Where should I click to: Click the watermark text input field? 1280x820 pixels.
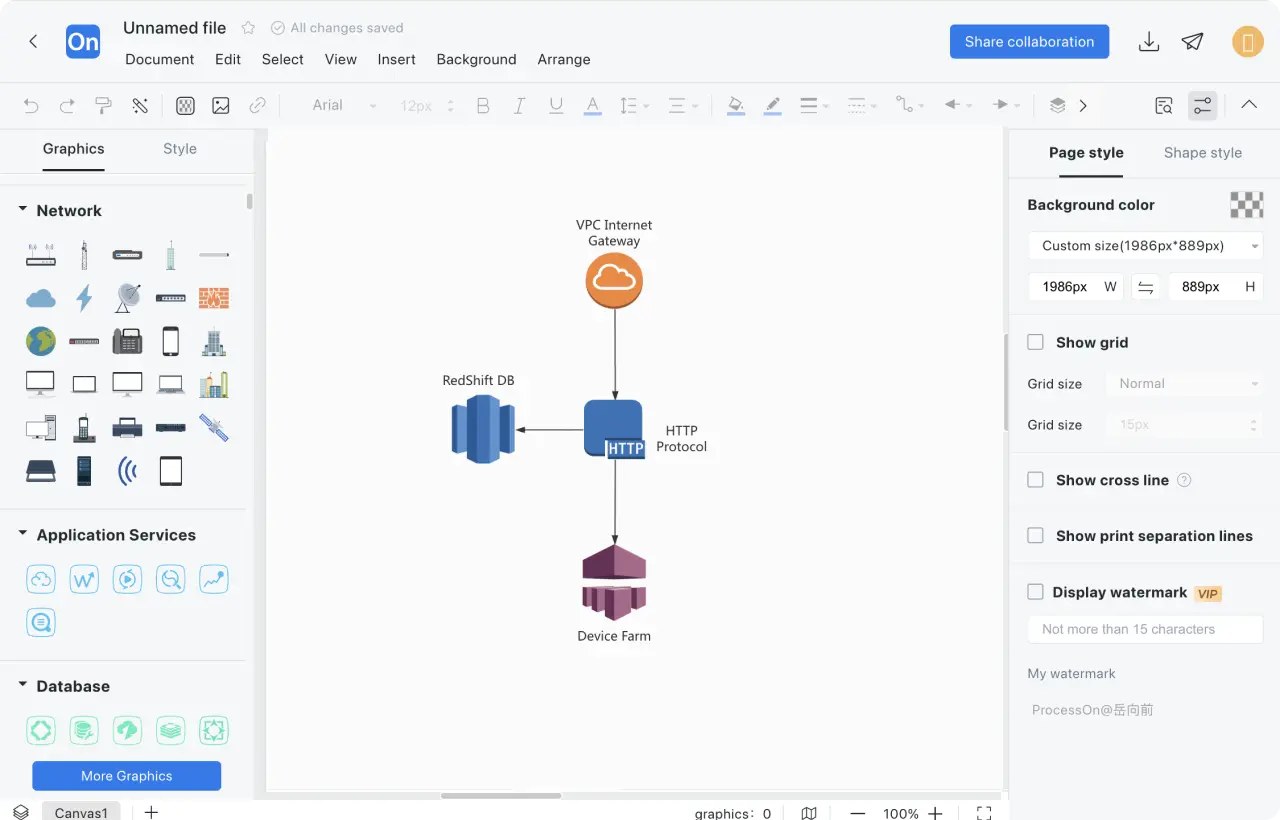click(1145, 629)
